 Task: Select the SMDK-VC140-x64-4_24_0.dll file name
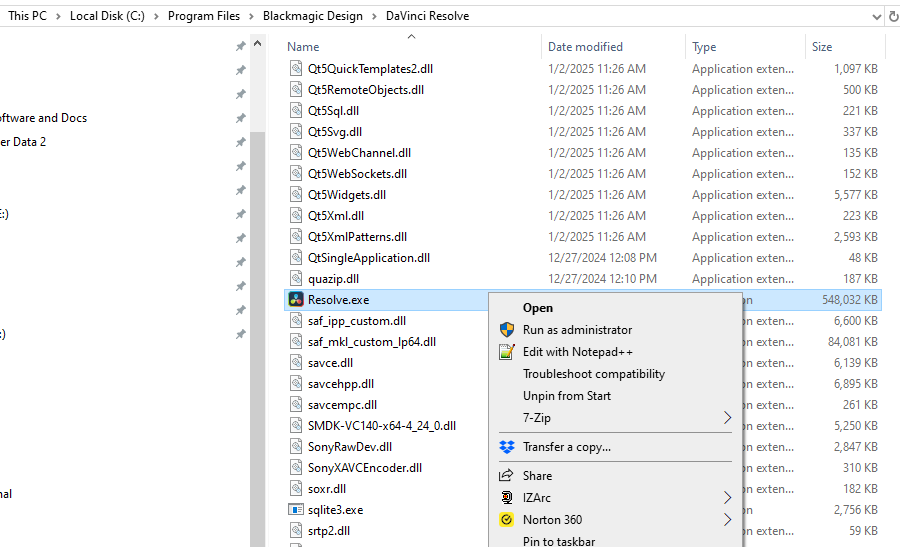[382, 426]
